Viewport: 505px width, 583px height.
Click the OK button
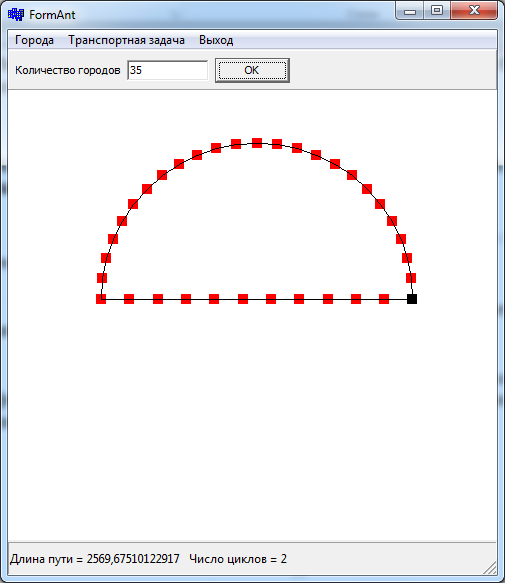(x=252, y=70)
